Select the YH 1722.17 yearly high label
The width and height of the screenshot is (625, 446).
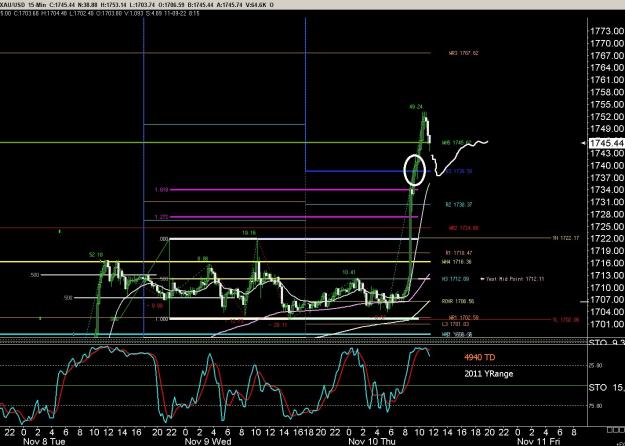tap(565, 238)
